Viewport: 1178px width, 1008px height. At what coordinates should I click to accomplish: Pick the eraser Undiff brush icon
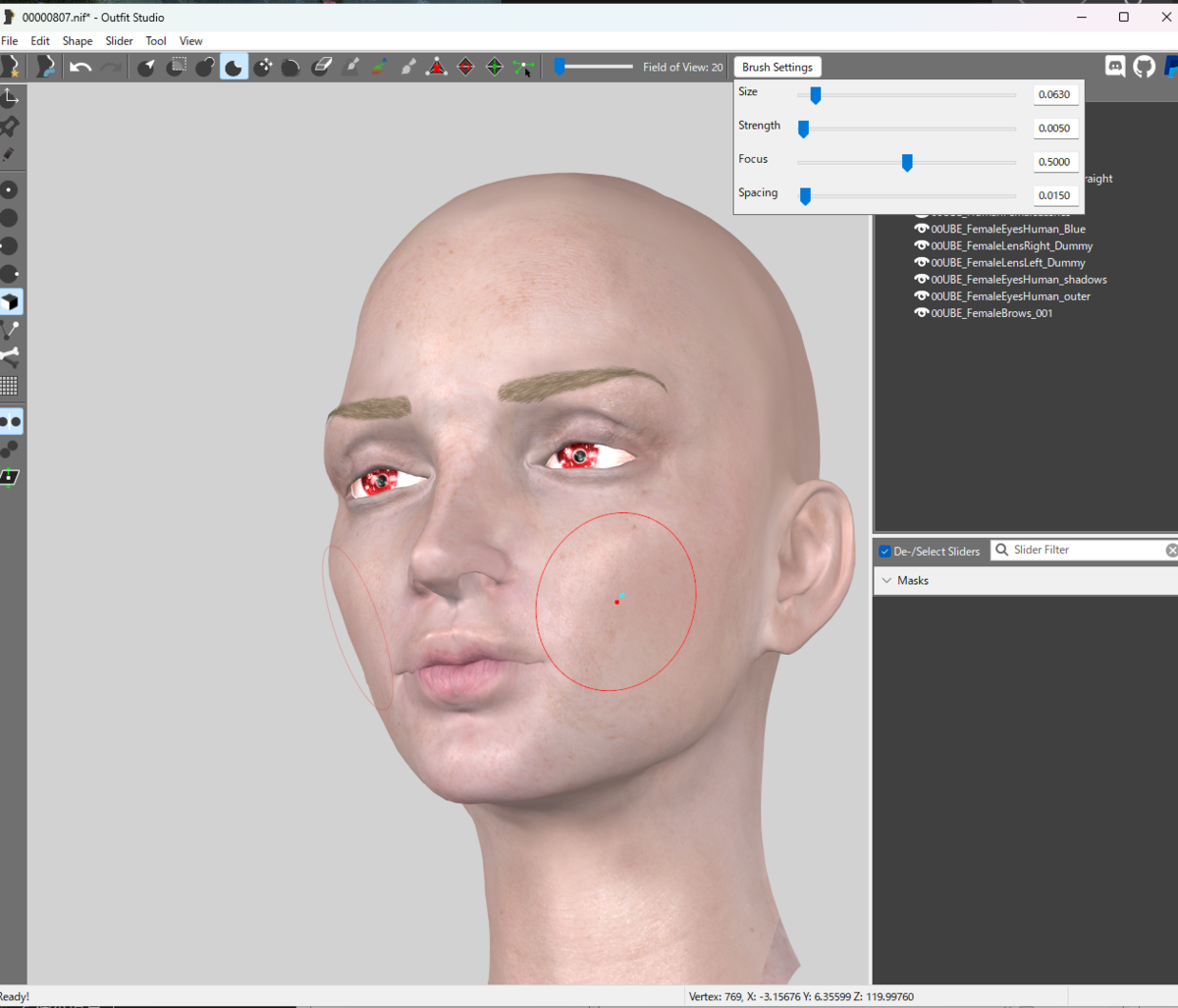[x=321, y=67]
